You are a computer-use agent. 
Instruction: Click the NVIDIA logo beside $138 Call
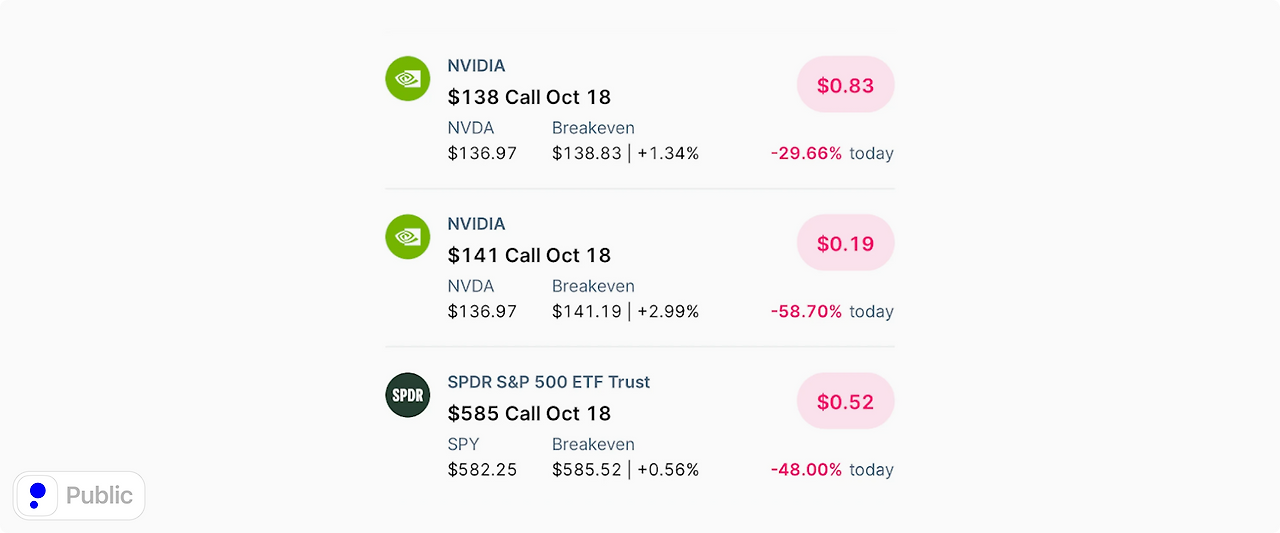coord(407,78)
